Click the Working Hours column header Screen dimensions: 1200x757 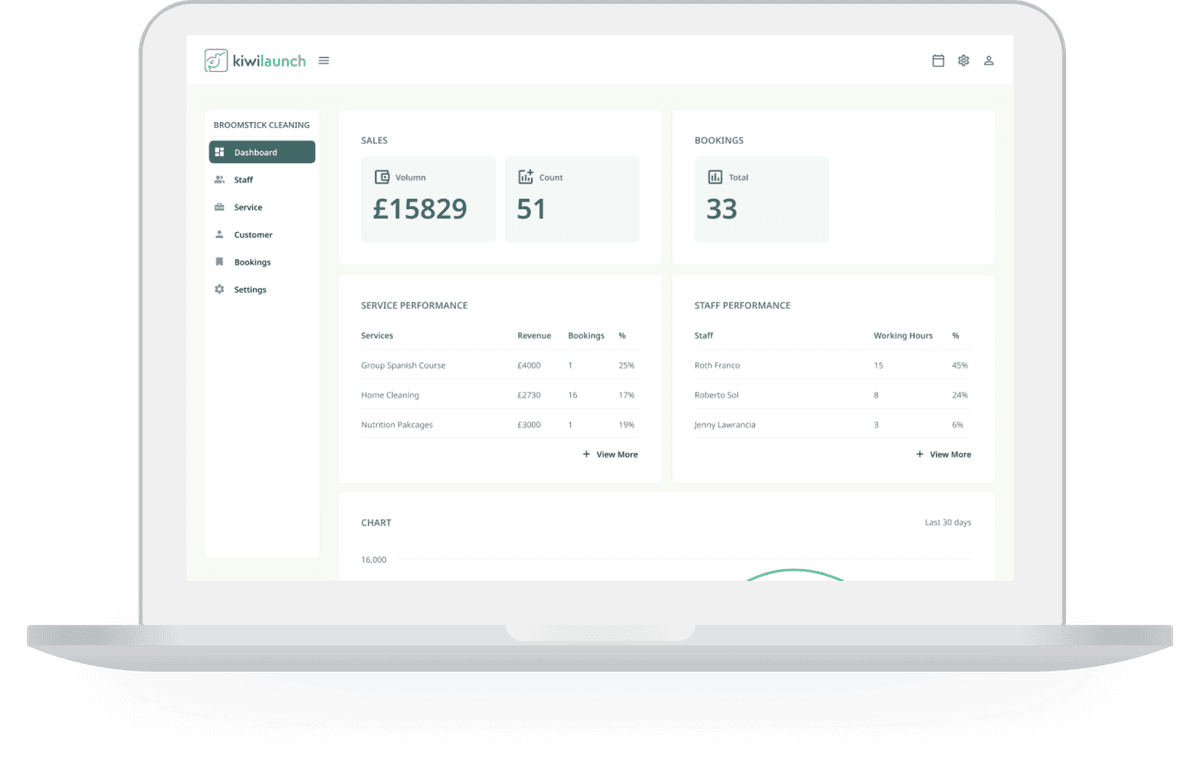tap(903, 336)
